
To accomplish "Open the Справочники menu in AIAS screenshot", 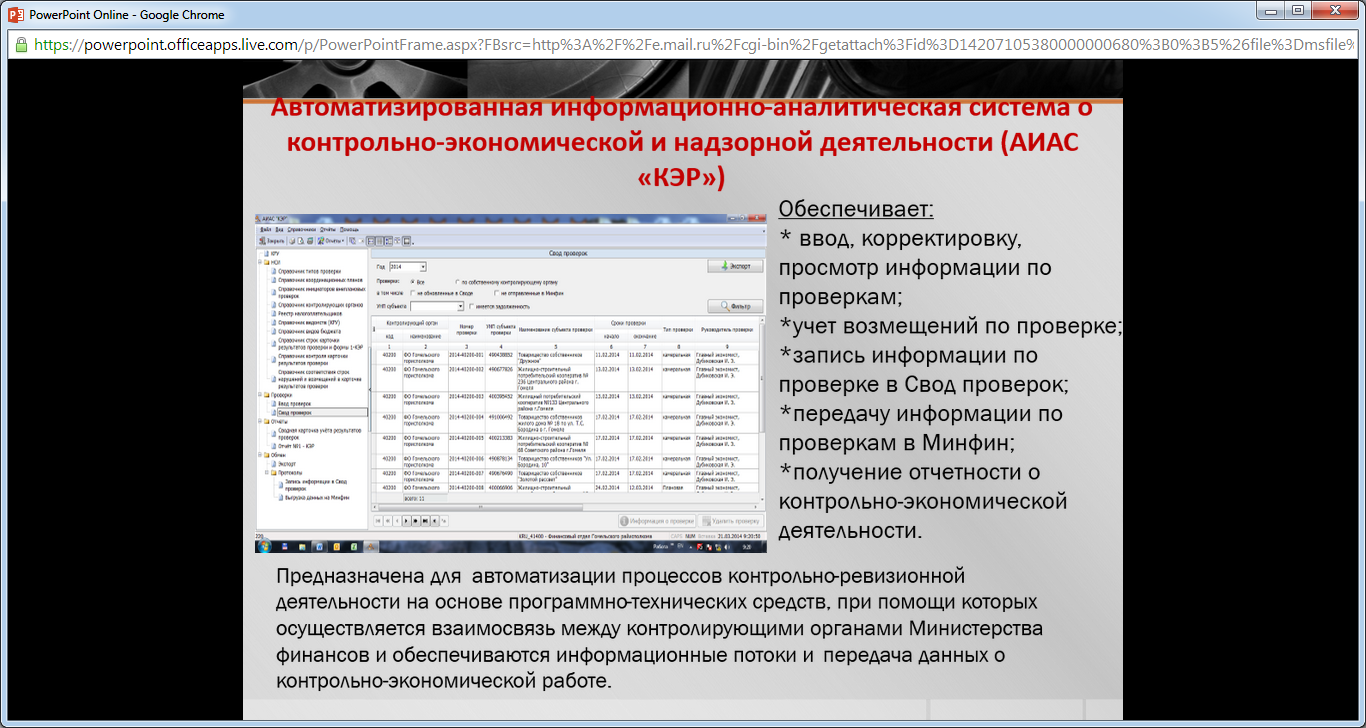I will coord(301,229).
